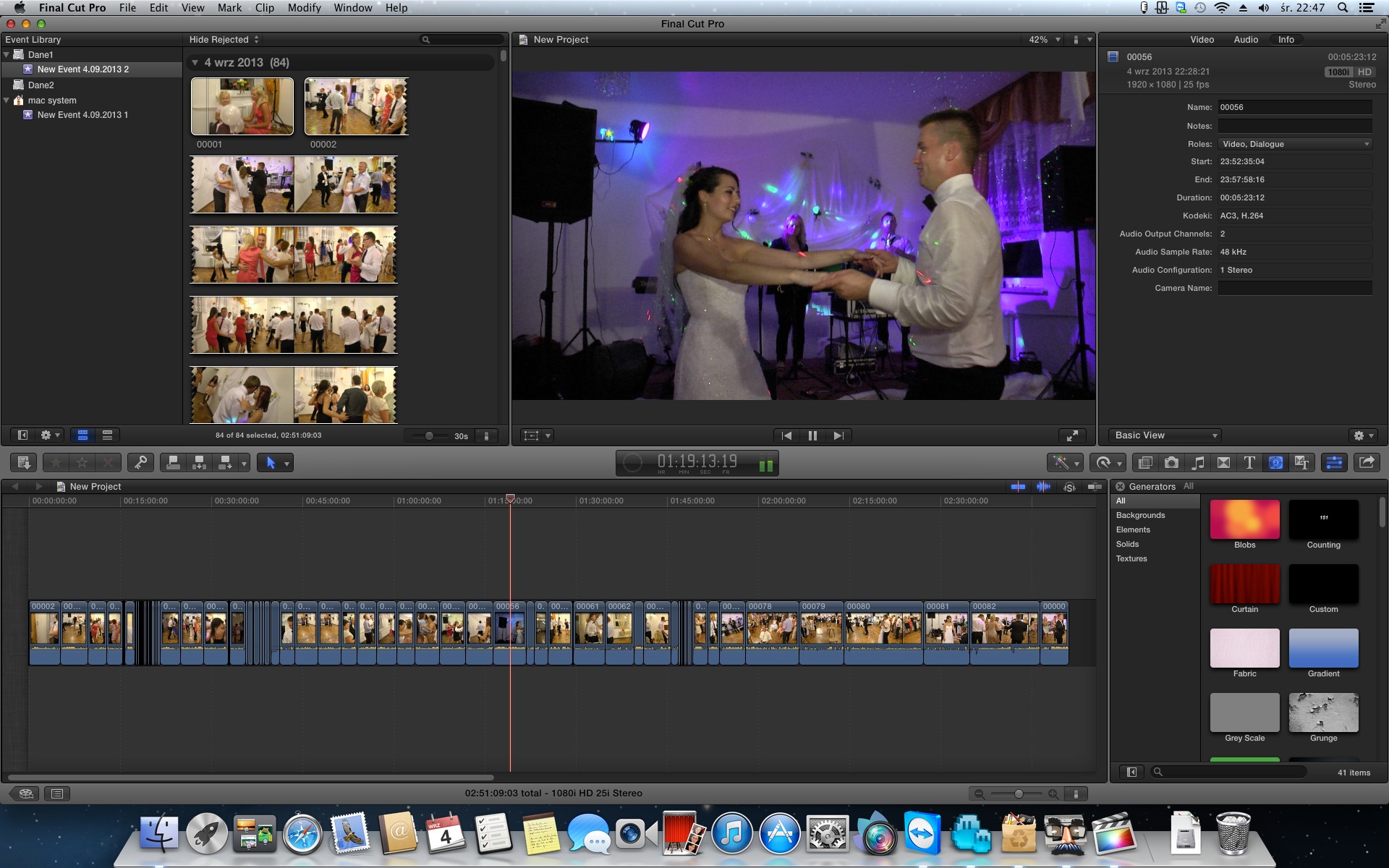Open the Mark menu
Screen dimensions: 1389x868
229,8
